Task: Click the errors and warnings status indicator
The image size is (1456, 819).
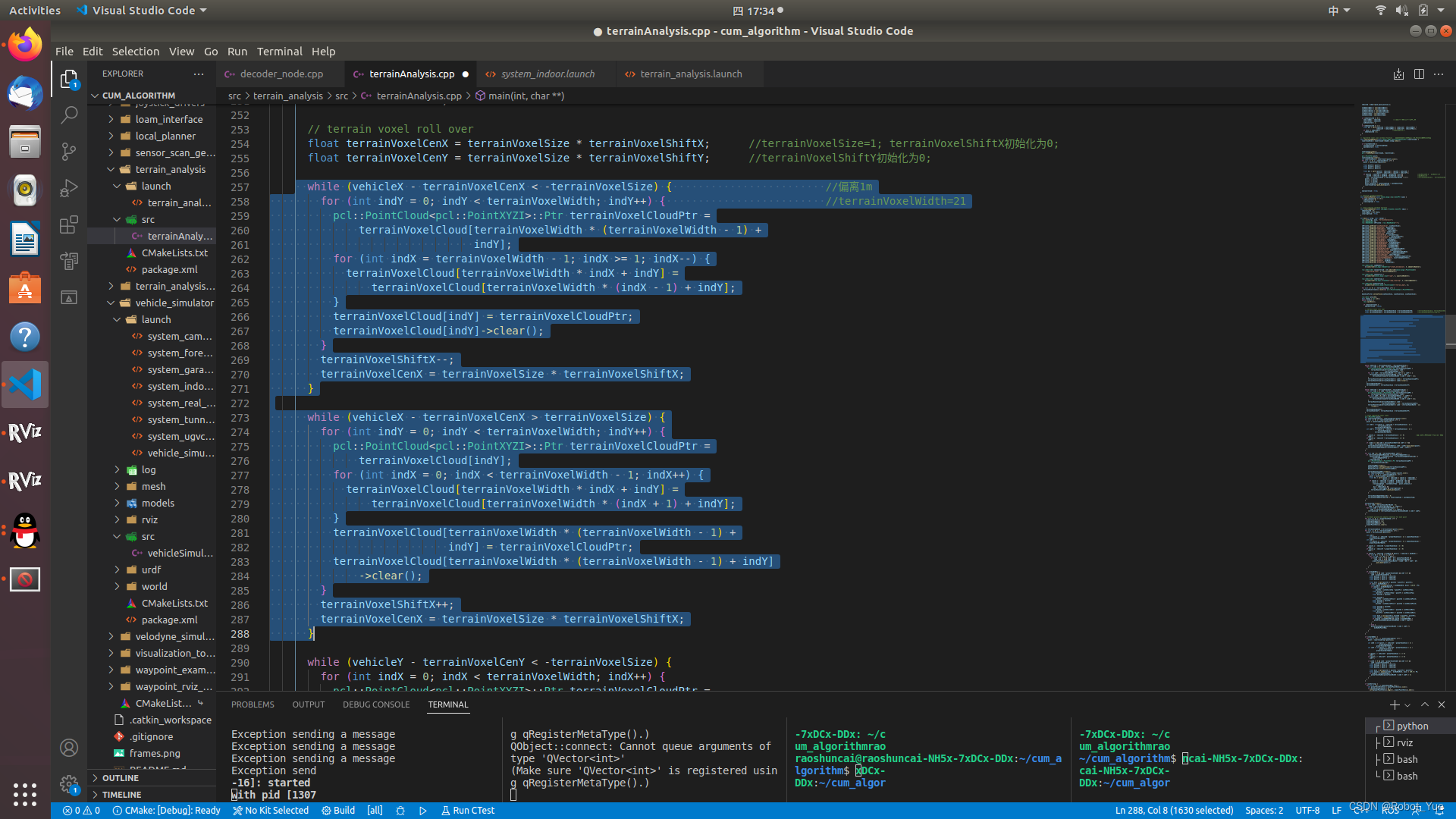Action: [x=81, y=811]
